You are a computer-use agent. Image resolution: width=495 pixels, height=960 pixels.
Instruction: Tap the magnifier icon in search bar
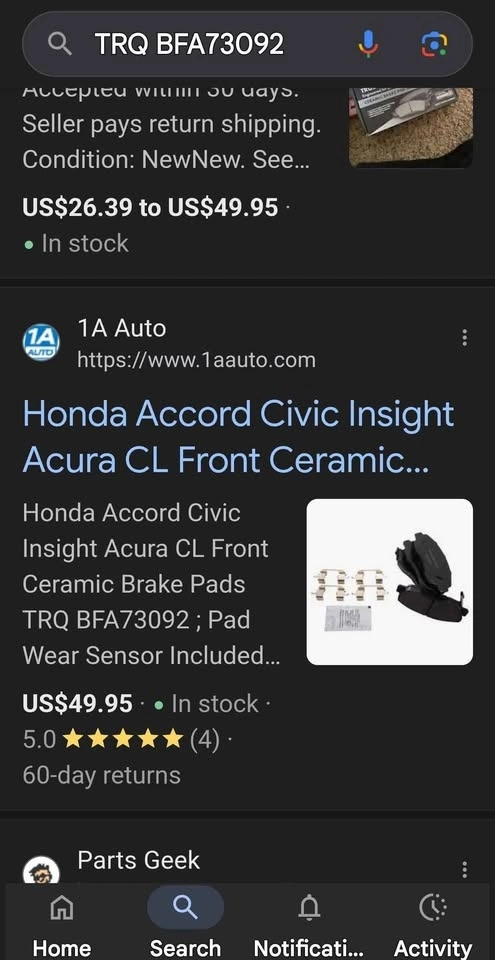59,44
